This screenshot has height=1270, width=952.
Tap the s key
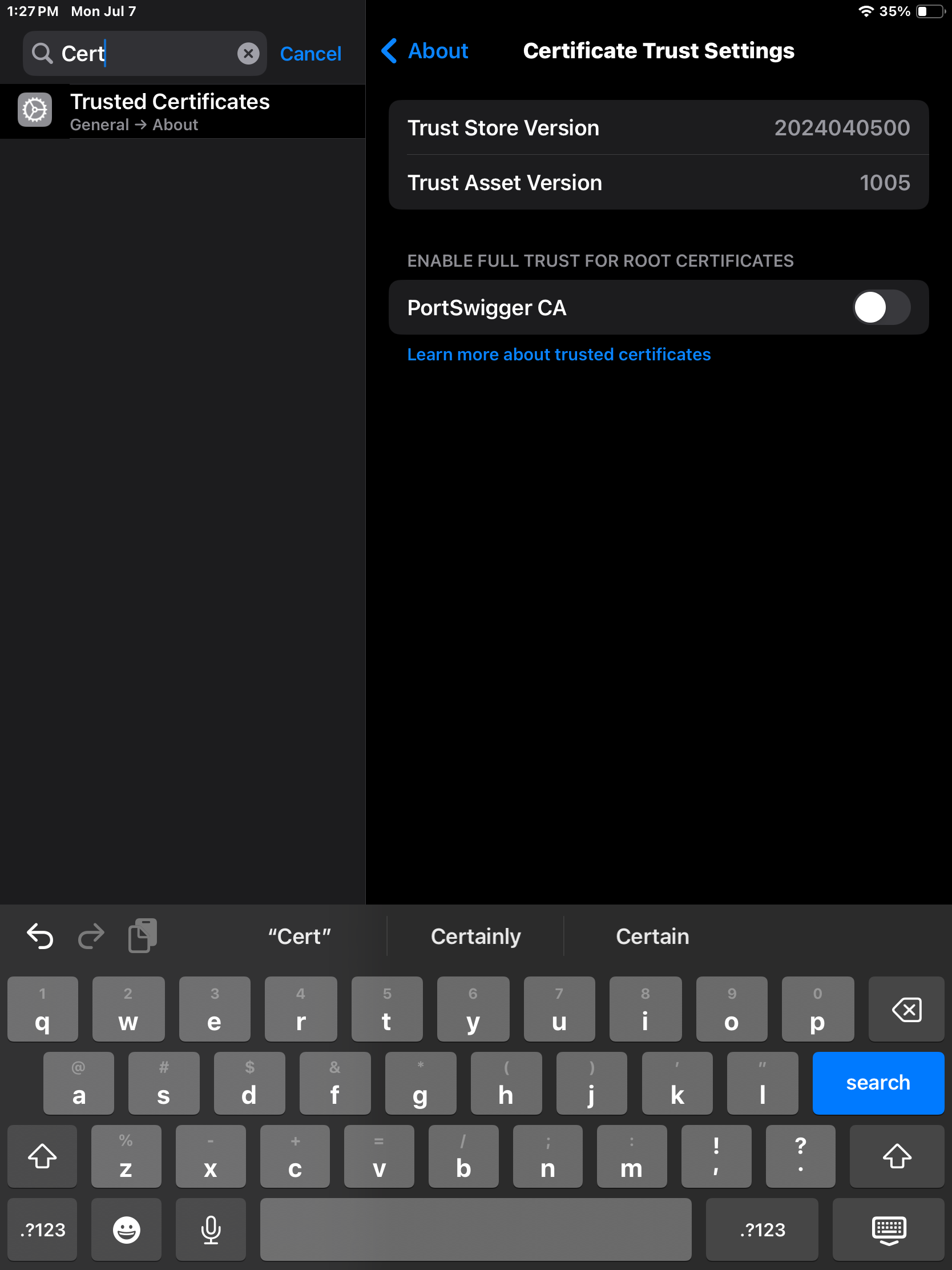click(x=164, y=1083)
